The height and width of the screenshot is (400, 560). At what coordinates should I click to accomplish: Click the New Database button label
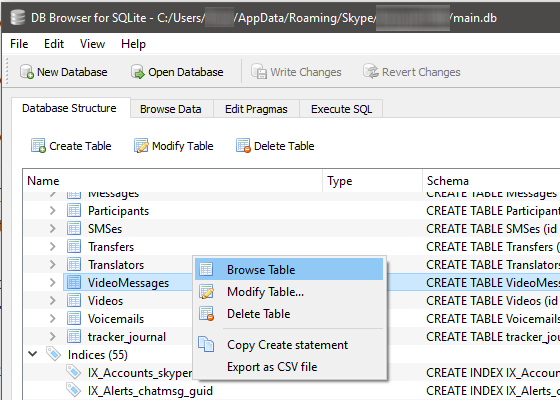point(72,72)
